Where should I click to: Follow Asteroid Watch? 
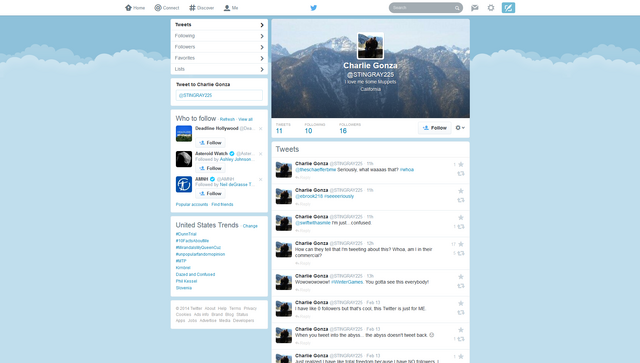[210, 168]
